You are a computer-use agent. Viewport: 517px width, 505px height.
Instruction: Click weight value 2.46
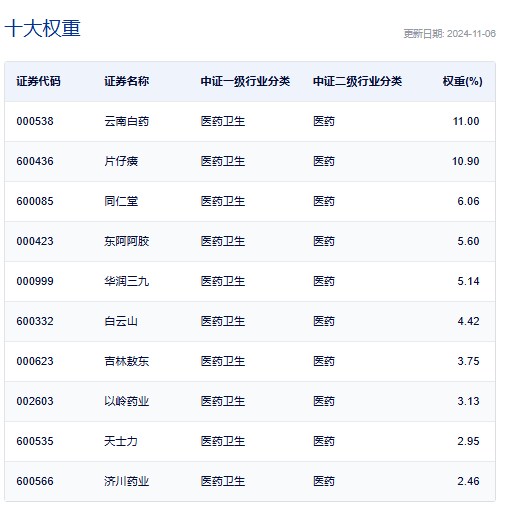tap(468, 481)
